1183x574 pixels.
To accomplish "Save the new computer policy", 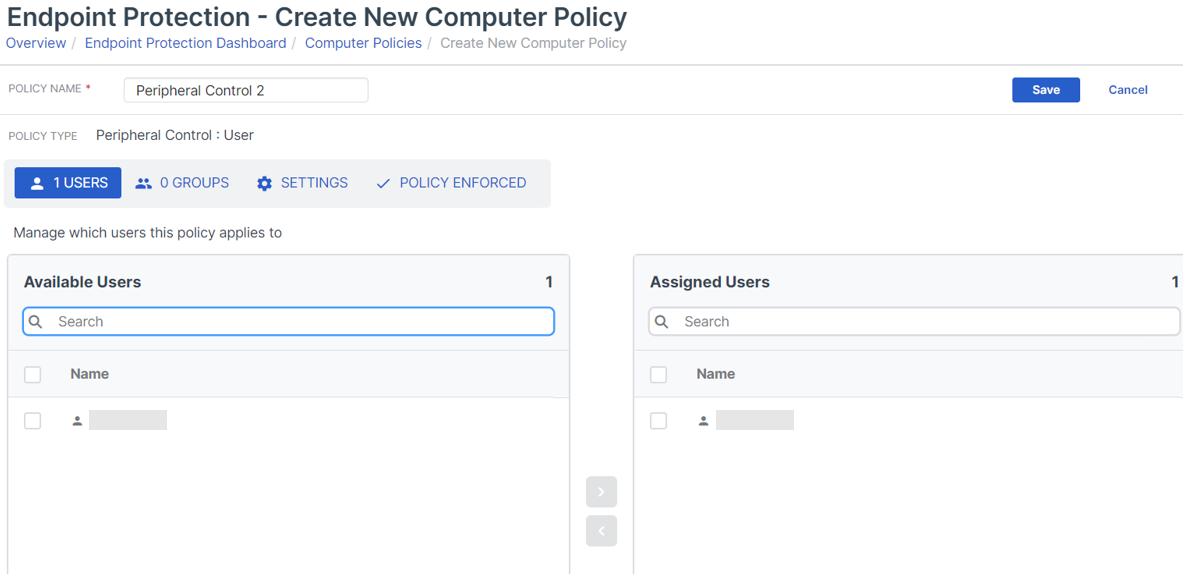I will (1045, 90).
